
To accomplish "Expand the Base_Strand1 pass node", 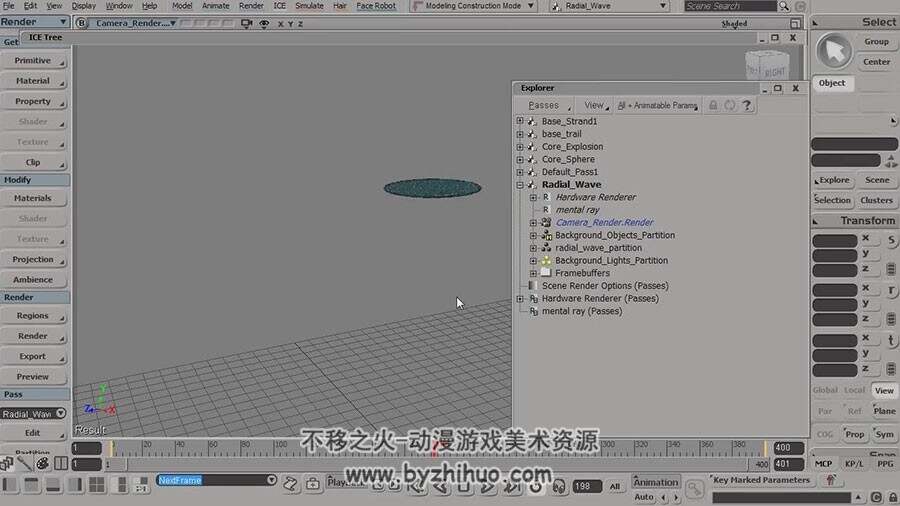I will click(520, 121).
